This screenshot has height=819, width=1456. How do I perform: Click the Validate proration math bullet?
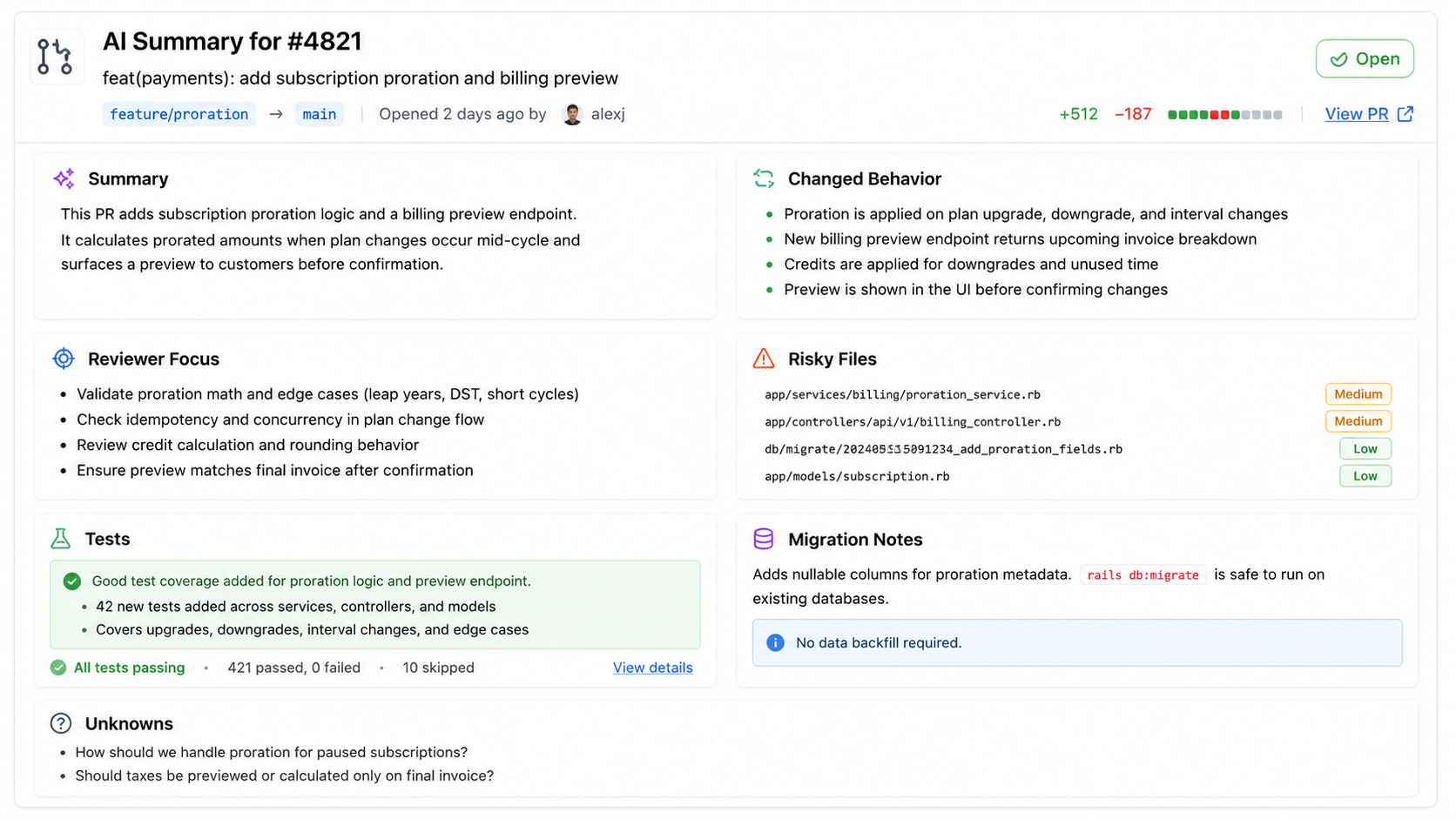[327, 394]
